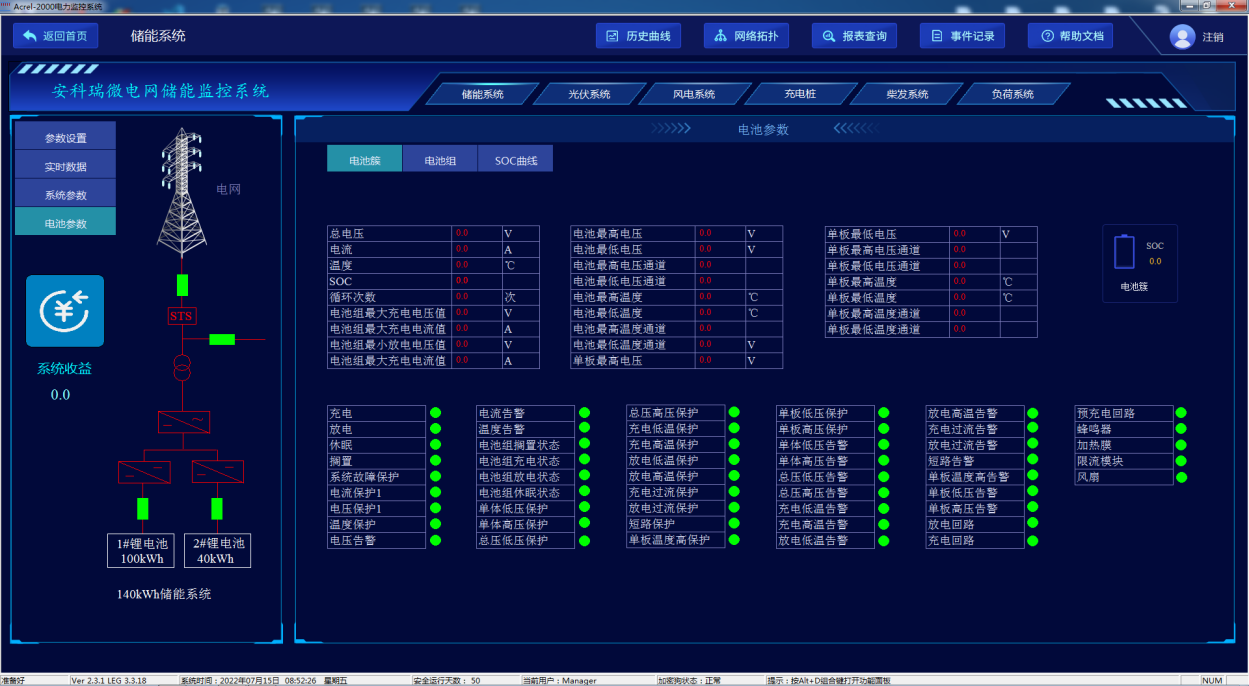The image size is (1249, 686).
Task: Click the green breaker below the tower
Action: [182, 285]
